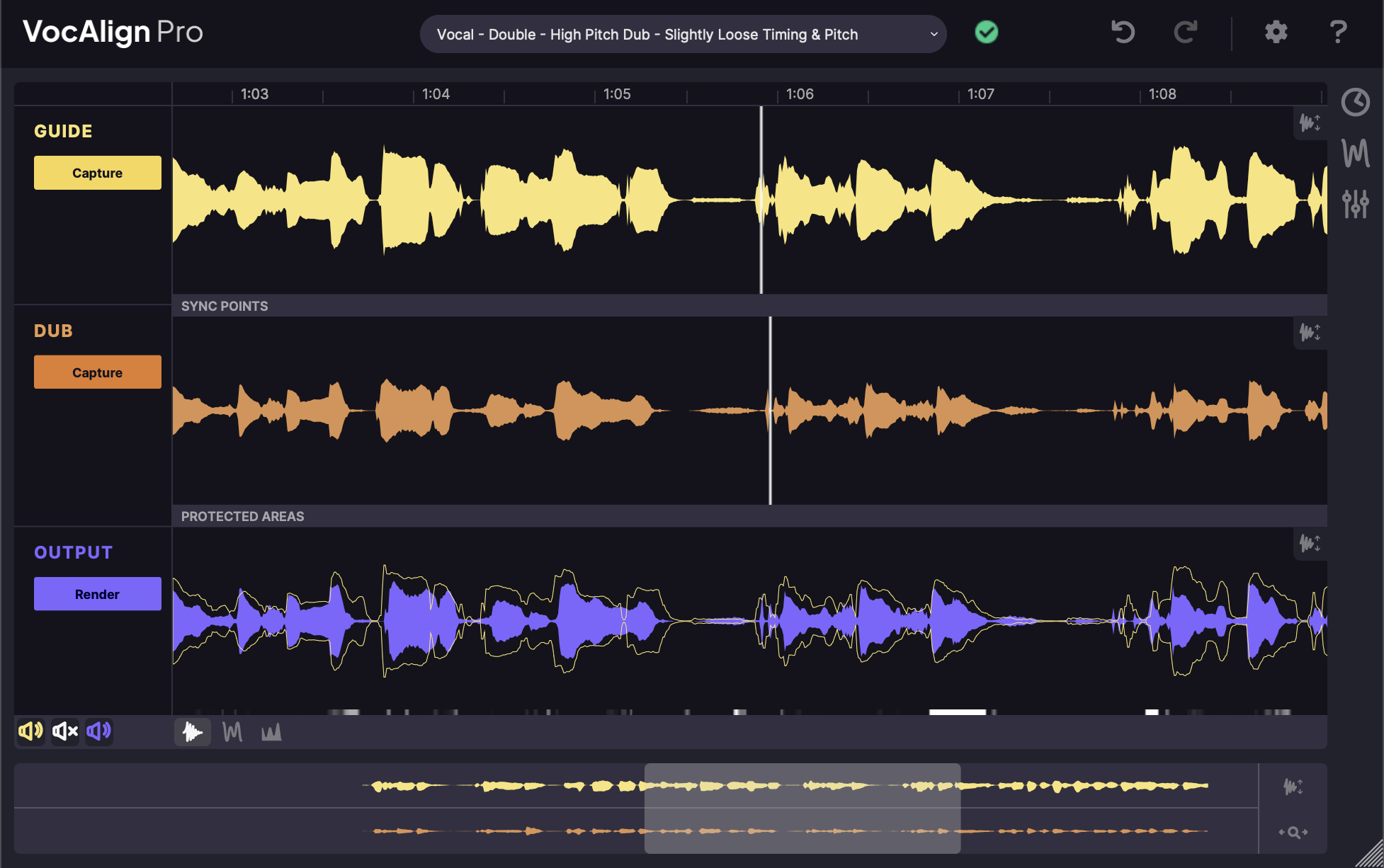1384x868 pixels.
Task: Click the yellow Guide Capture button
Action: [98, 173]
